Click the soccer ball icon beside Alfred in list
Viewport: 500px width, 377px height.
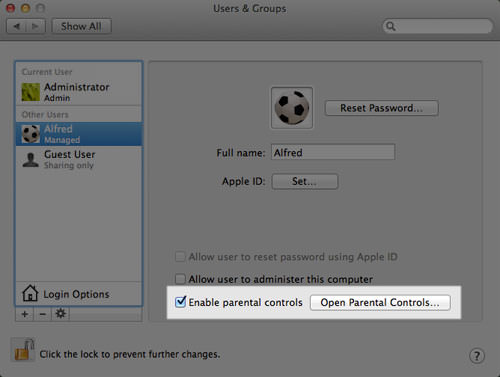click(31, 134)
